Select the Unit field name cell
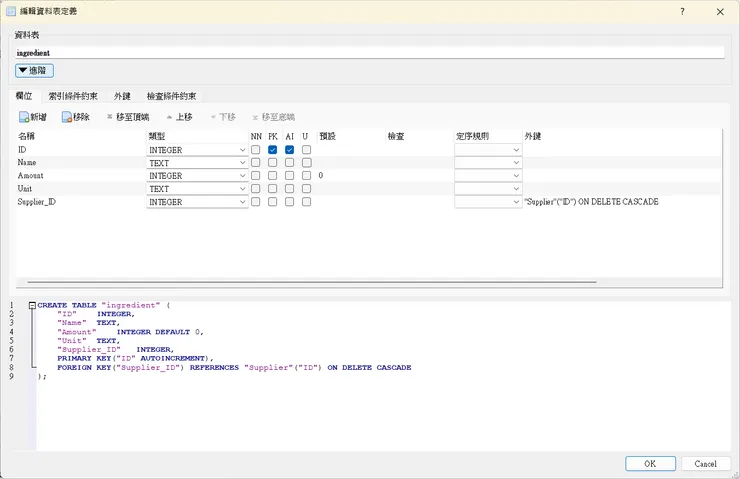Screen dimensions: 740x479 [81, 188]
